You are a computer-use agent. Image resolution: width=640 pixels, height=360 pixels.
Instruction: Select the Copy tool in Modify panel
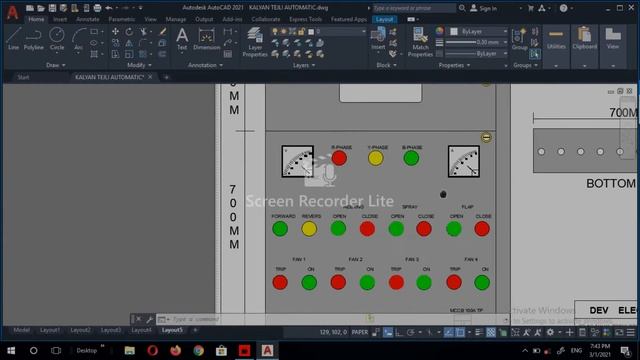pos(116,42)
